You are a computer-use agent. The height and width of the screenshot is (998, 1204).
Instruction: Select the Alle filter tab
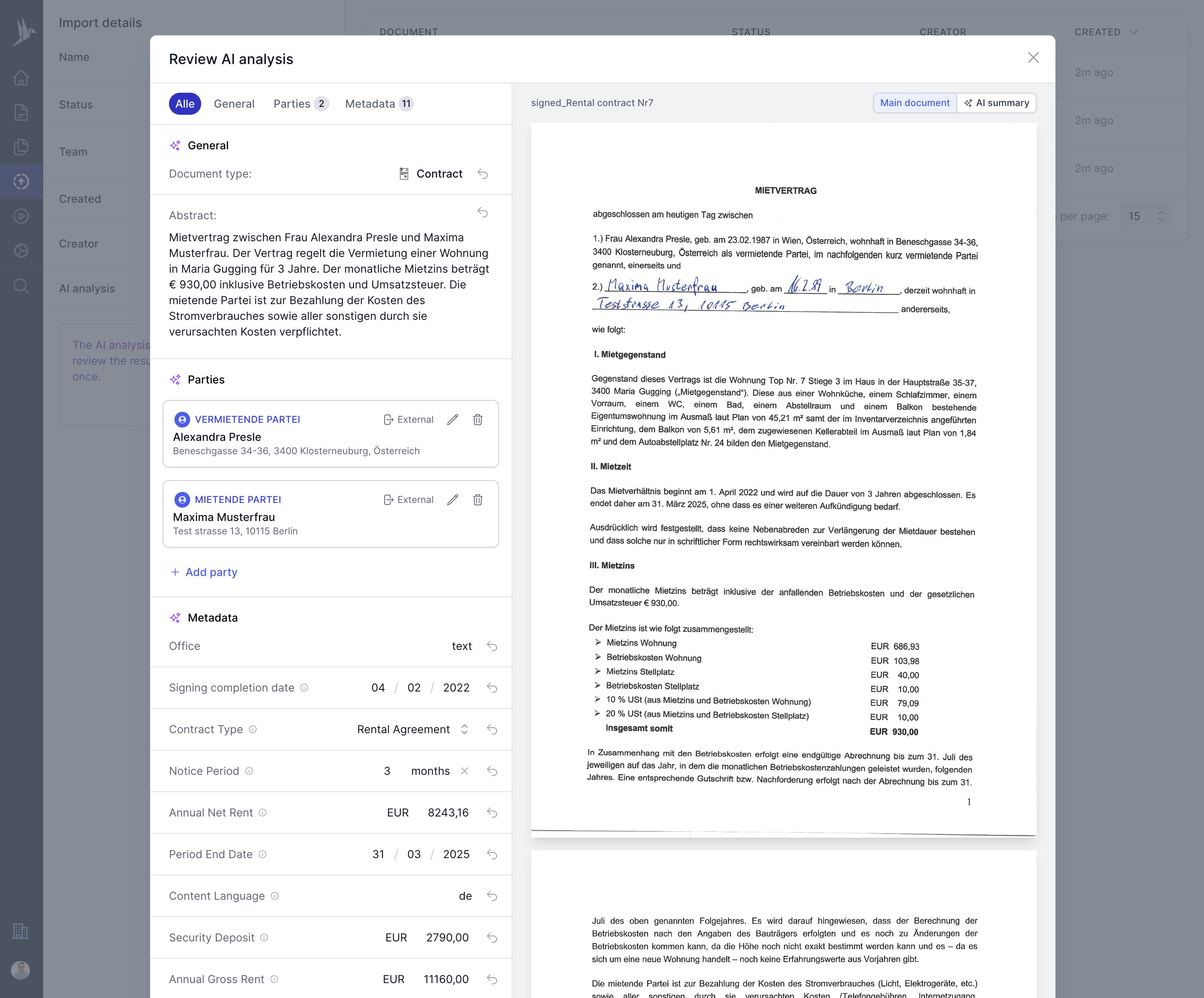[x=185, y=104]
